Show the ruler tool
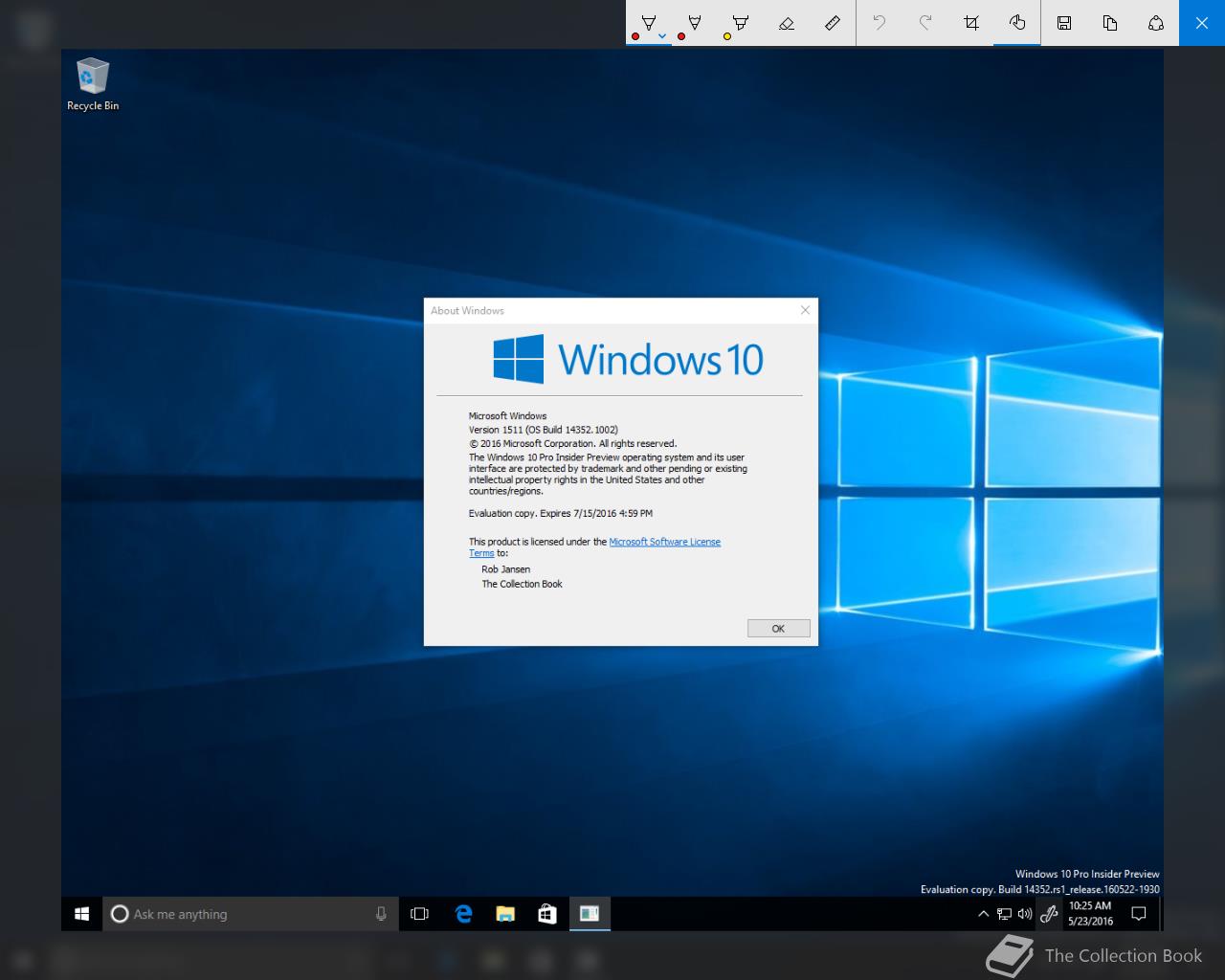 (x=833, y=23)
